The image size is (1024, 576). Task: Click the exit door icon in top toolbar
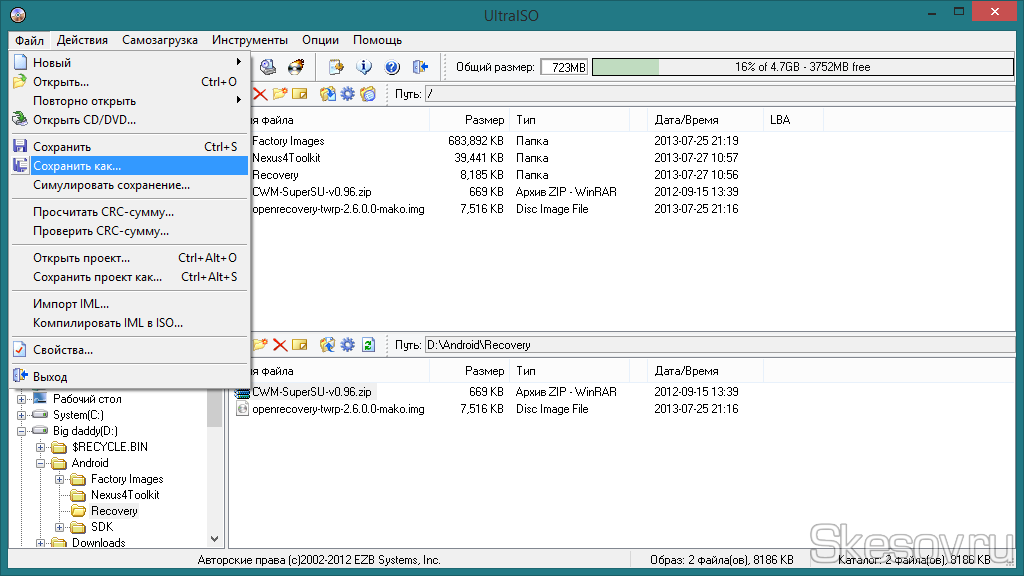coord(420,67)
